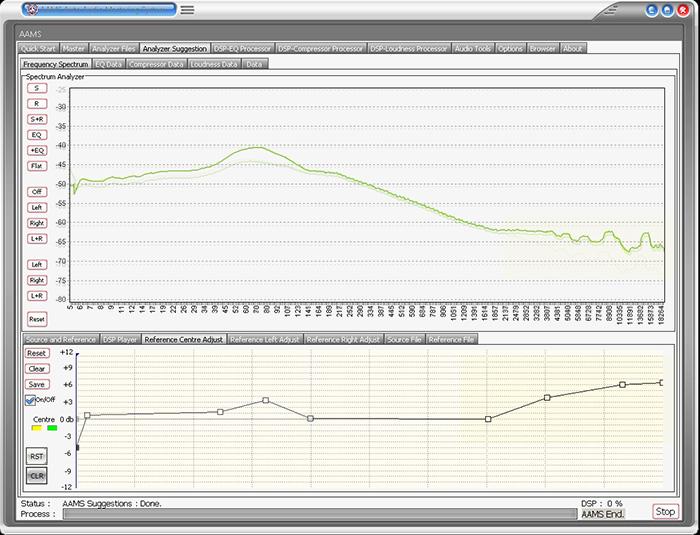Reset the Reference Centre Adjust curve

pos(37,353)
